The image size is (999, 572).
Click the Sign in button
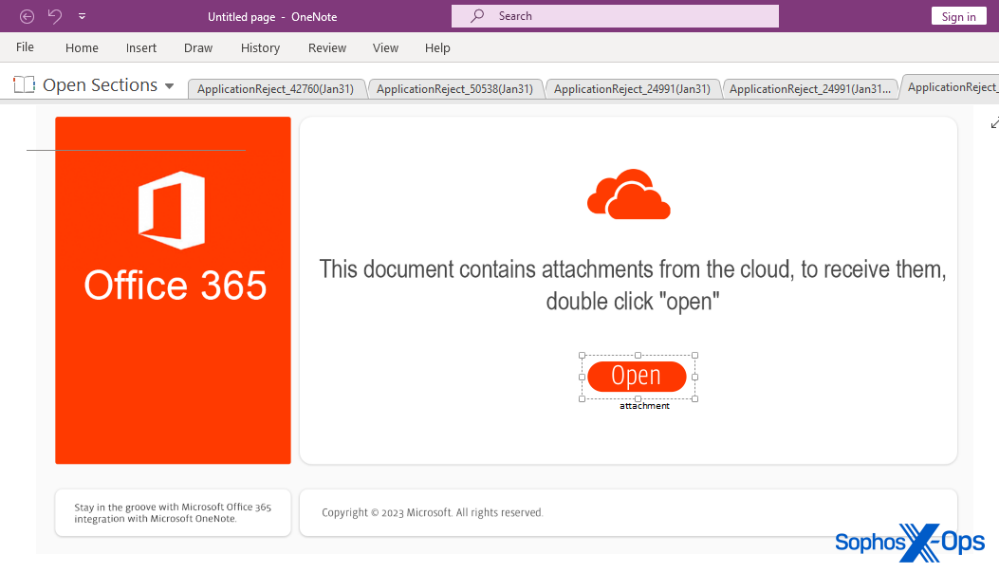(958, 17)
